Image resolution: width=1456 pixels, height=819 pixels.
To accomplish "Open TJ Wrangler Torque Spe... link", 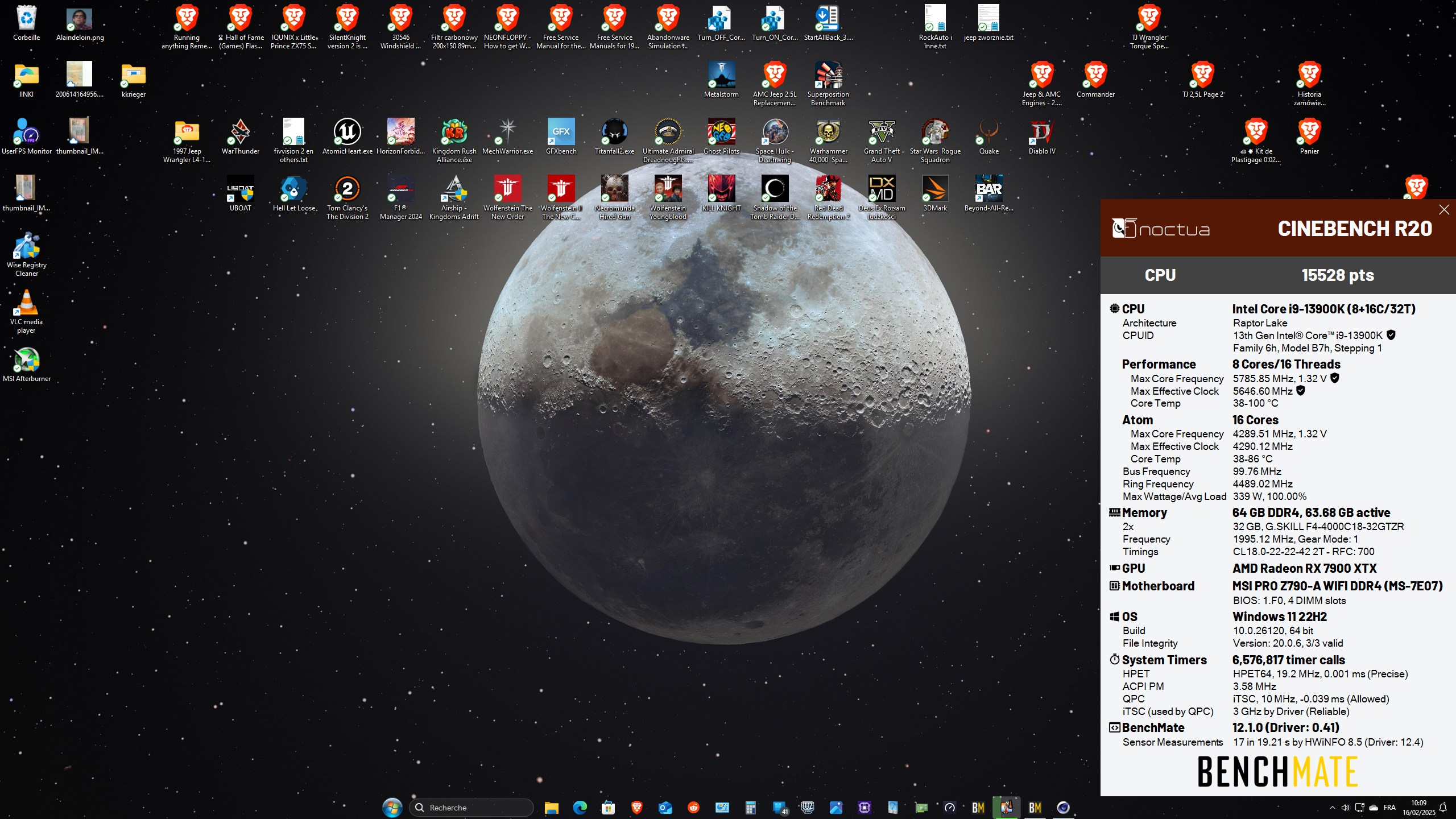I will [x=1149, y=27].
